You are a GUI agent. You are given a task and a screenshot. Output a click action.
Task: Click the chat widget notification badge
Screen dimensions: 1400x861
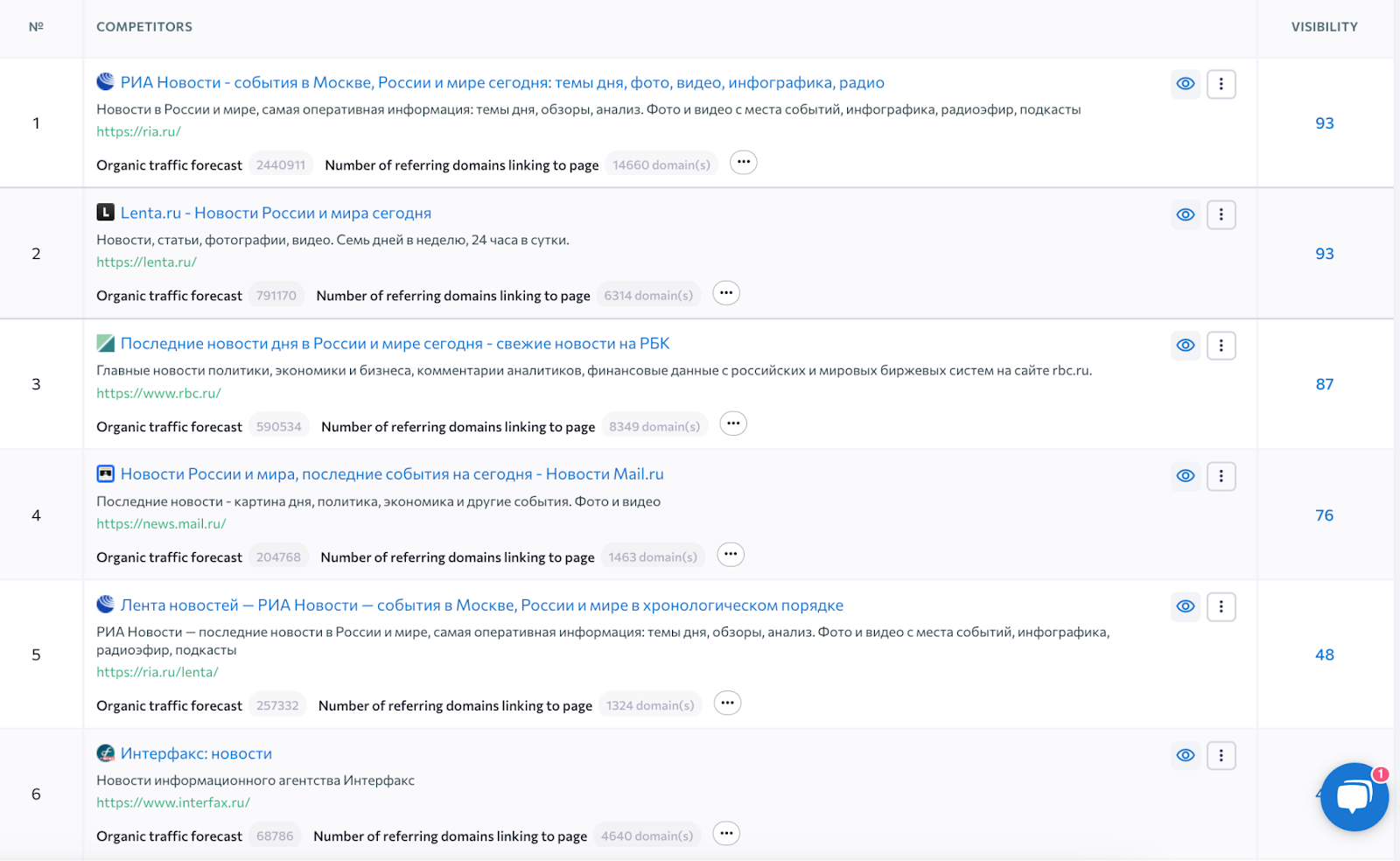pos(1380,773)
